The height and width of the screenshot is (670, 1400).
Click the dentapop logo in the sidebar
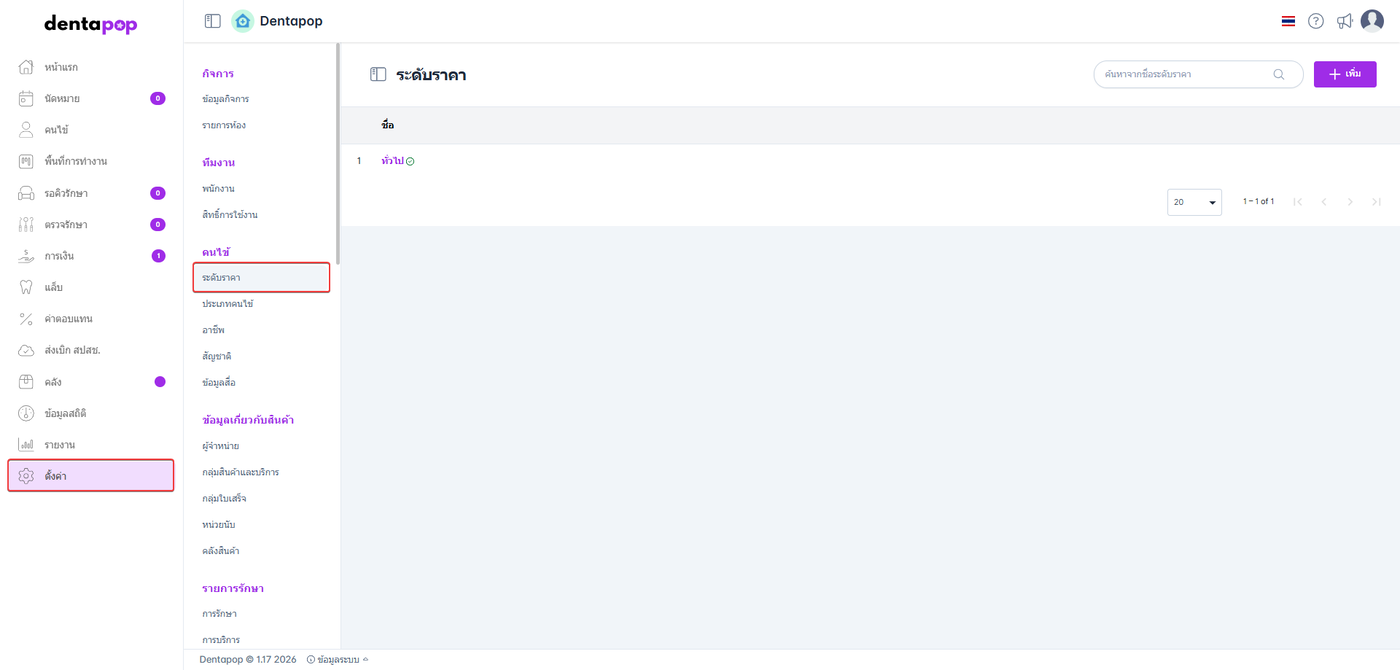point(91,25)
